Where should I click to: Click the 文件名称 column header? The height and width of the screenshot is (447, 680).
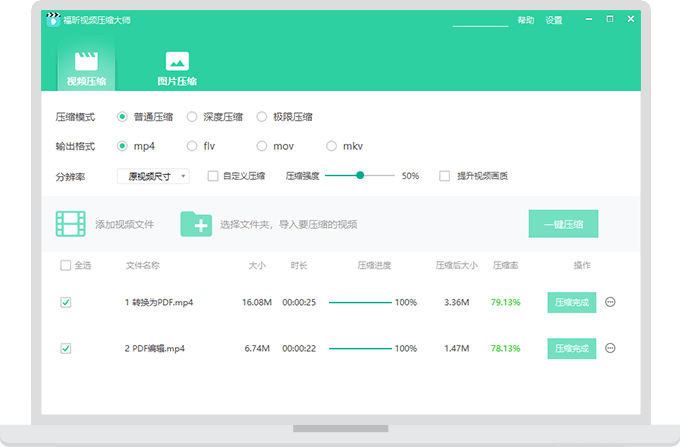(143, 265)
